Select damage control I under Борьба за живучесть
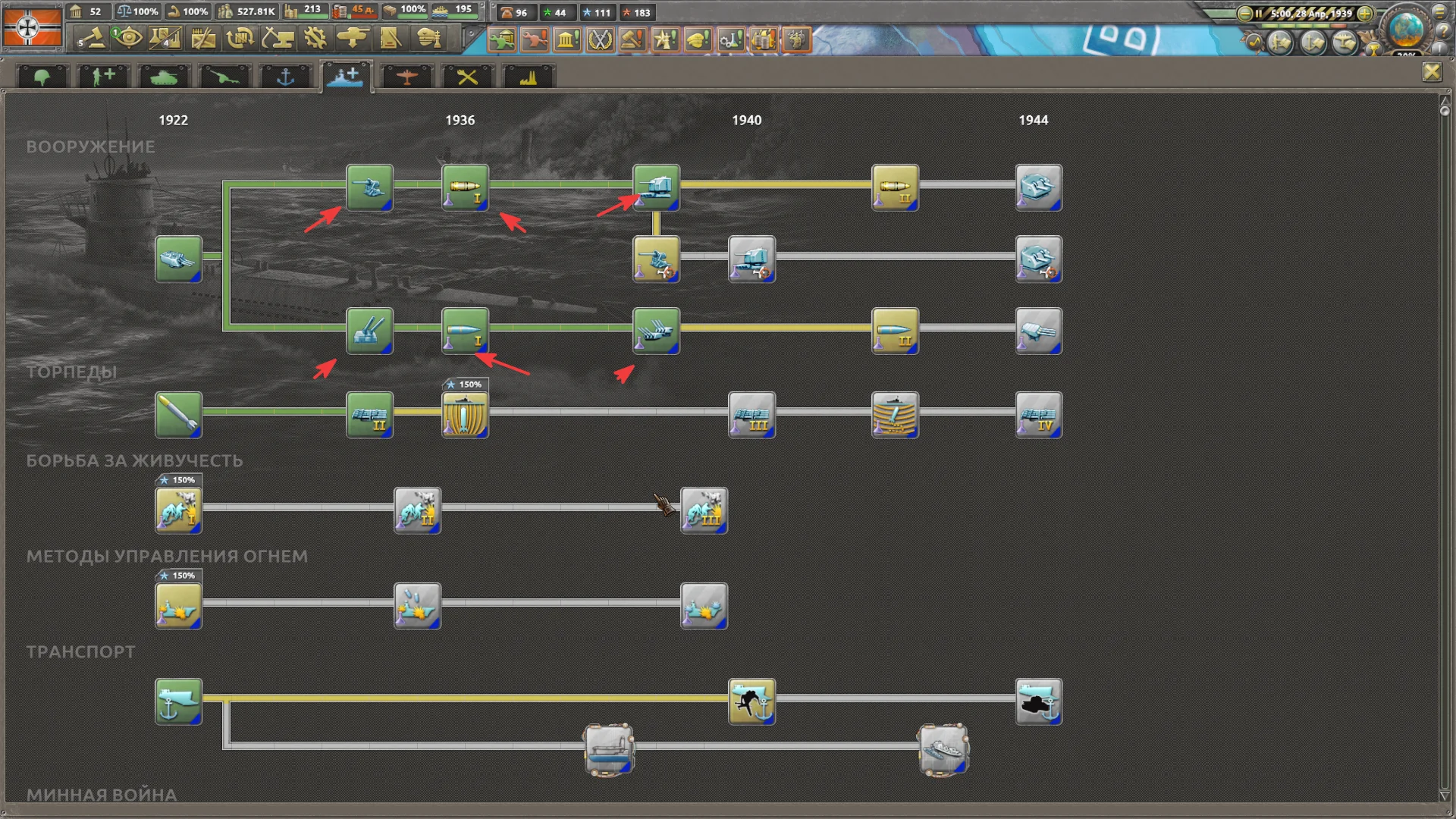The height and width of the screenshot is (819, 1456). 178,510
